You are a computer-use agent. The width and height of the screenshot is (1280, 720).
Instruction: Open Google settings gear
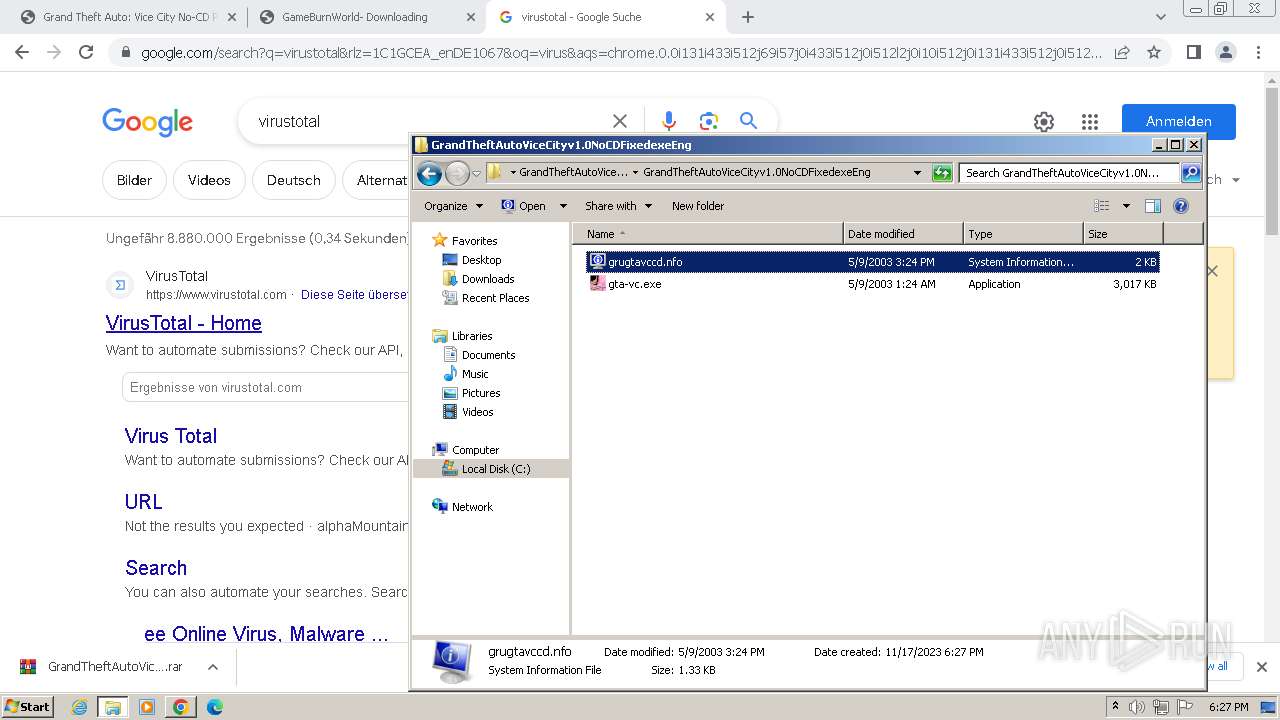pos(1044,122)
